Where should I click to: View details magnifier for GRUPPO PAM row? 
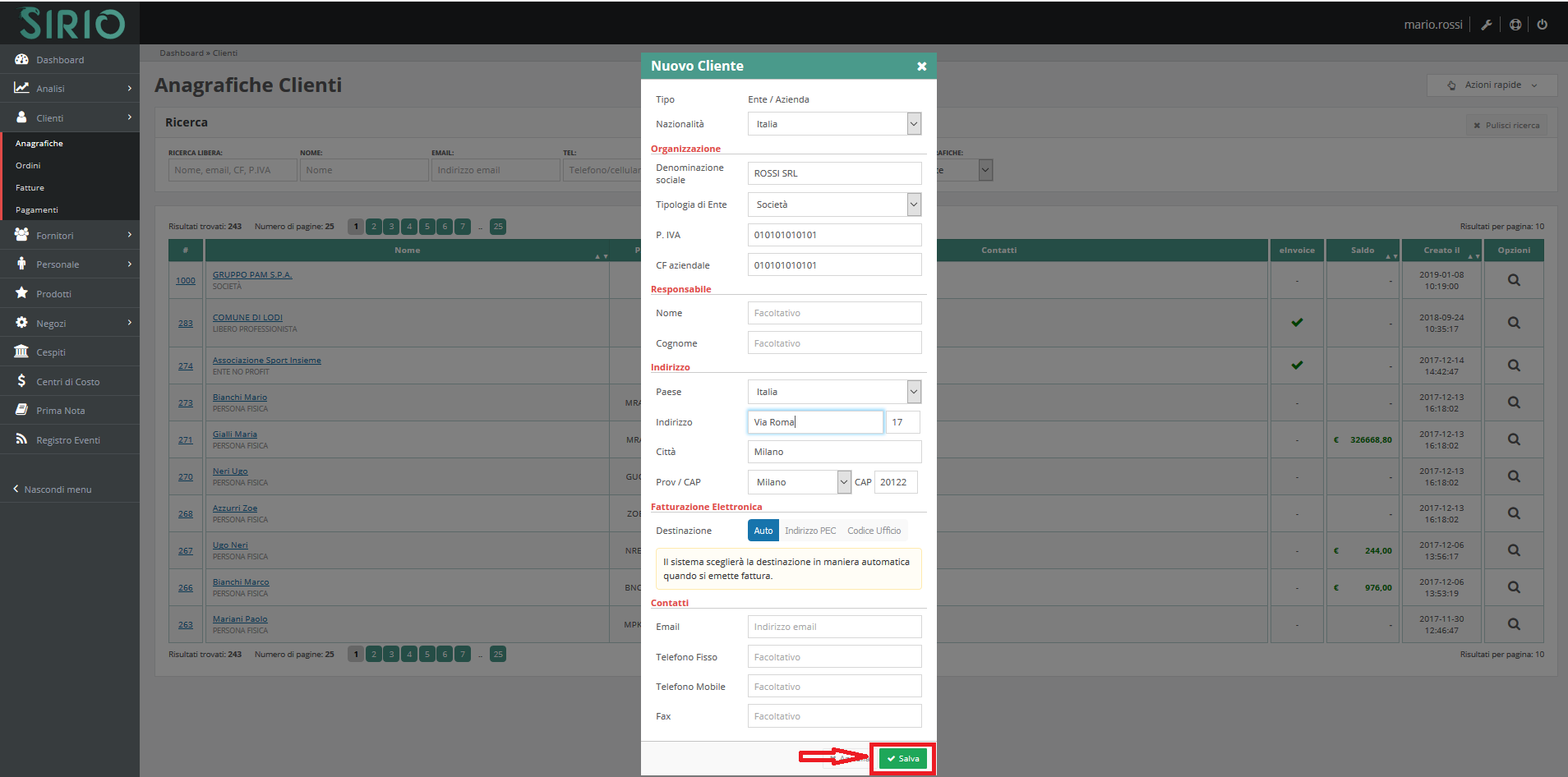(x=1514, y=280)
